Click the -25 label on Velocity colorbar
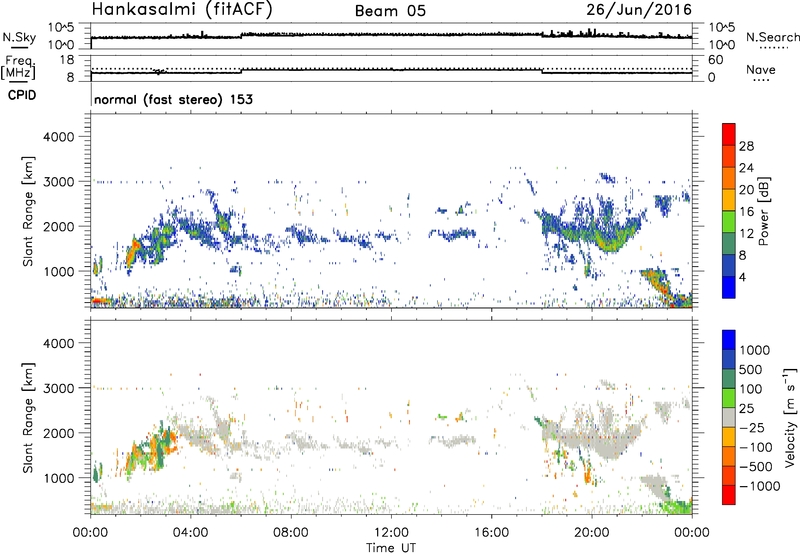 tap(752, 428)
